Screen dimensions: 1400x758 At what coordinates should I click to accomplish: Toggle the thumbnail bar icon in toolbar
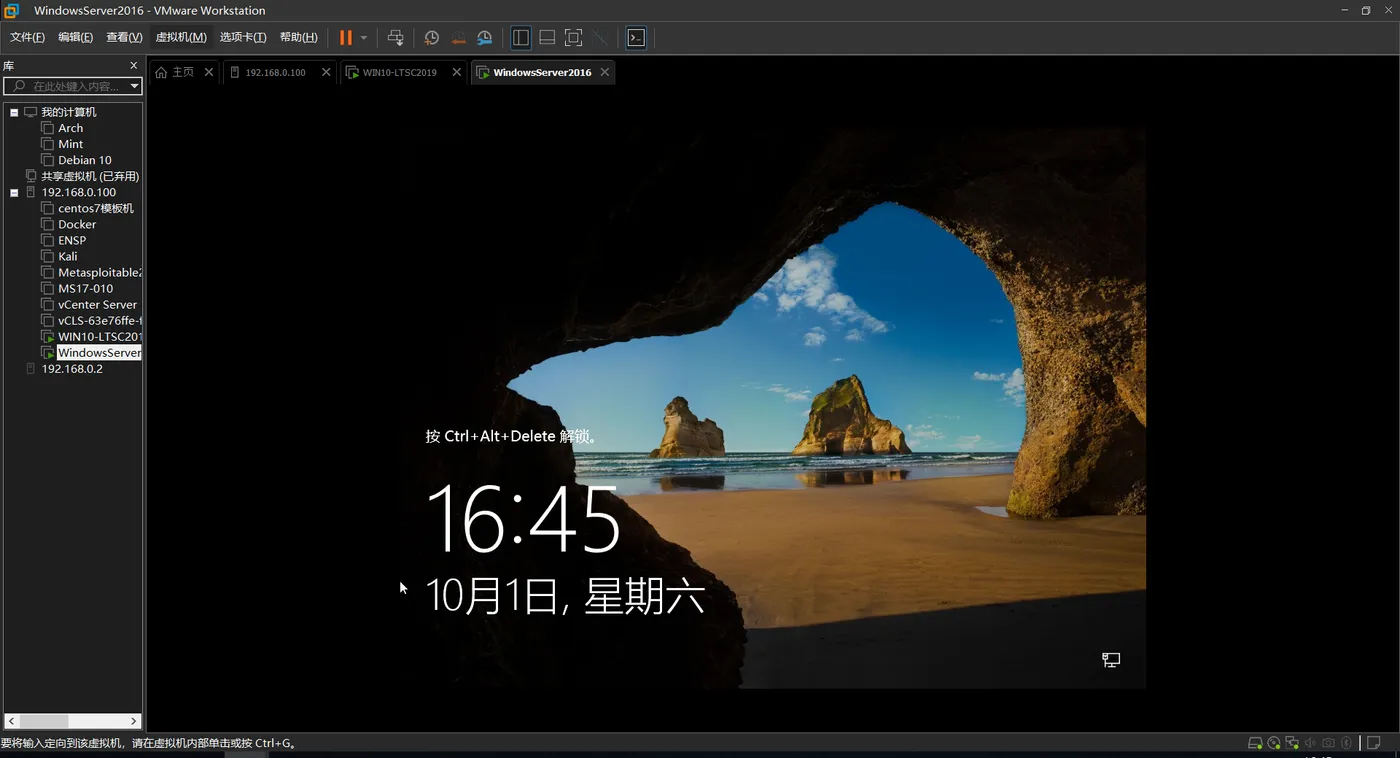click(x=547, y=37)
